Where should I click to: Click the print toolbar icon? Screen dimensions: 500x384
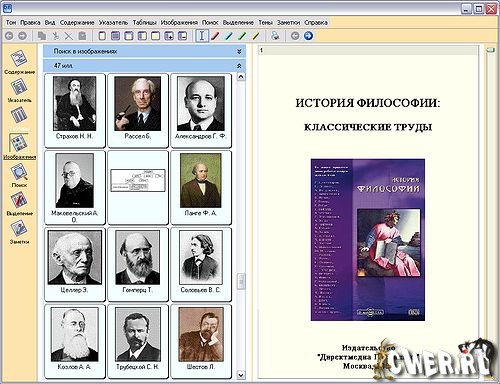(x=275, y=36)
